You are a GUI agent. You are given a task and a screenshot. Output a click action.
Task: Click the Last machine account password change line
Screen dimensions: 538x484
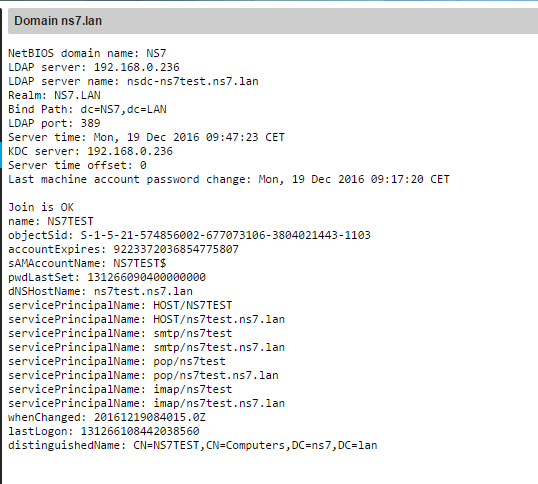coord(229,179)
